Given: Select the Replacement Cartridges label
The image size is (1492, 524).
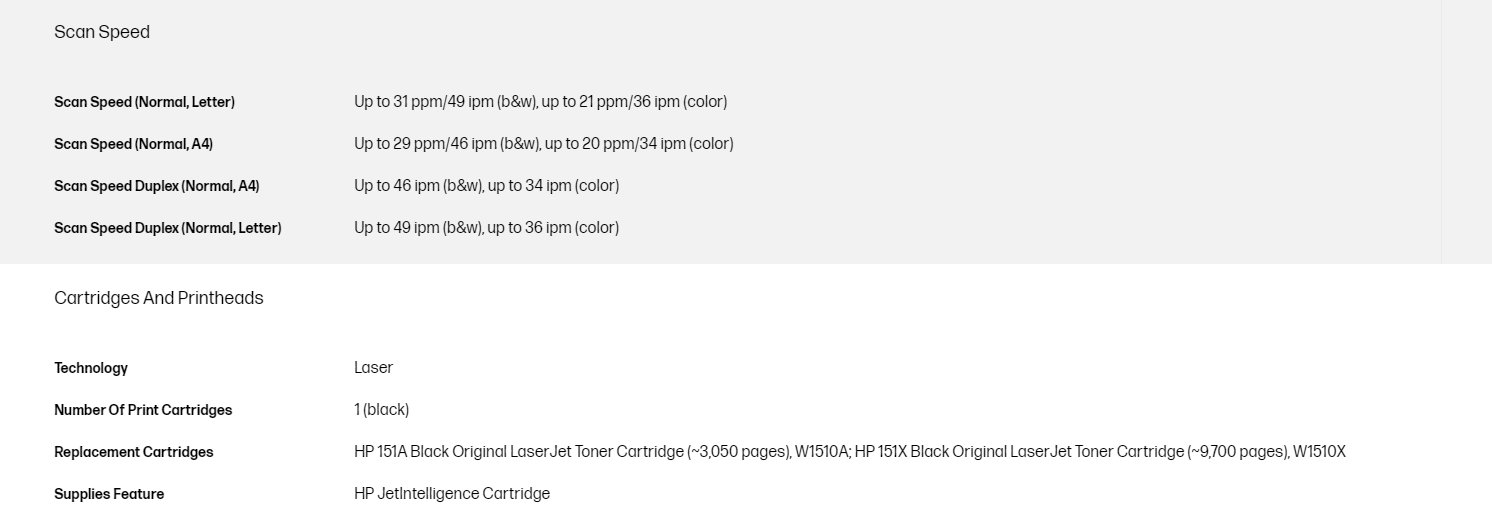Looking at the screenshot, I should pos(133,452).
